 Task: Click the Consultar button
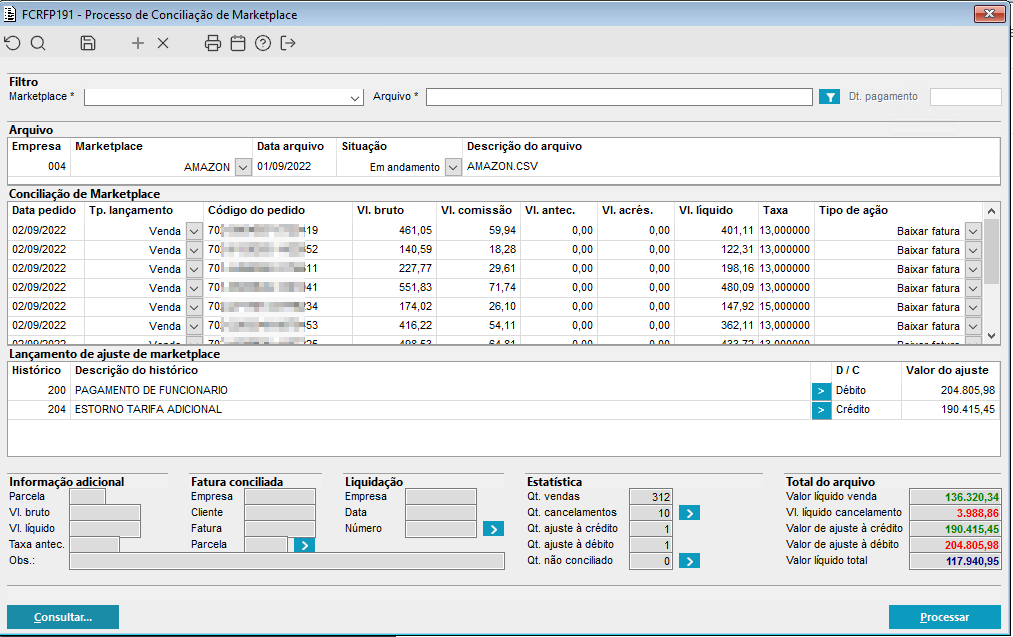63,617
